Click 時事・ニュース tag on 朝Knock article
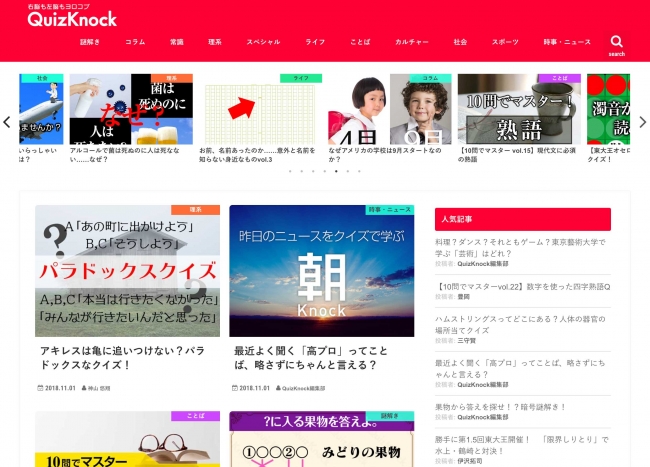This screenshot has width=650, height=467. coord(390,210)
